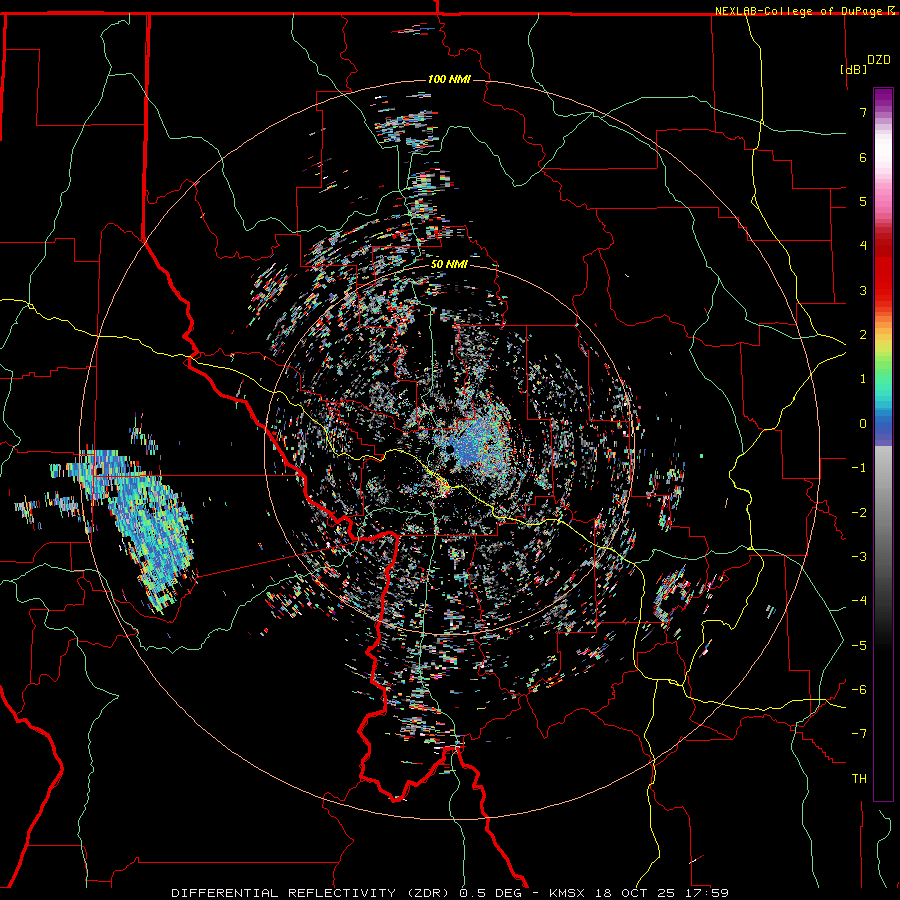900x900 pixels.
Task: Select the 6 value on the ZDR scale
Action: click(863, 157)
